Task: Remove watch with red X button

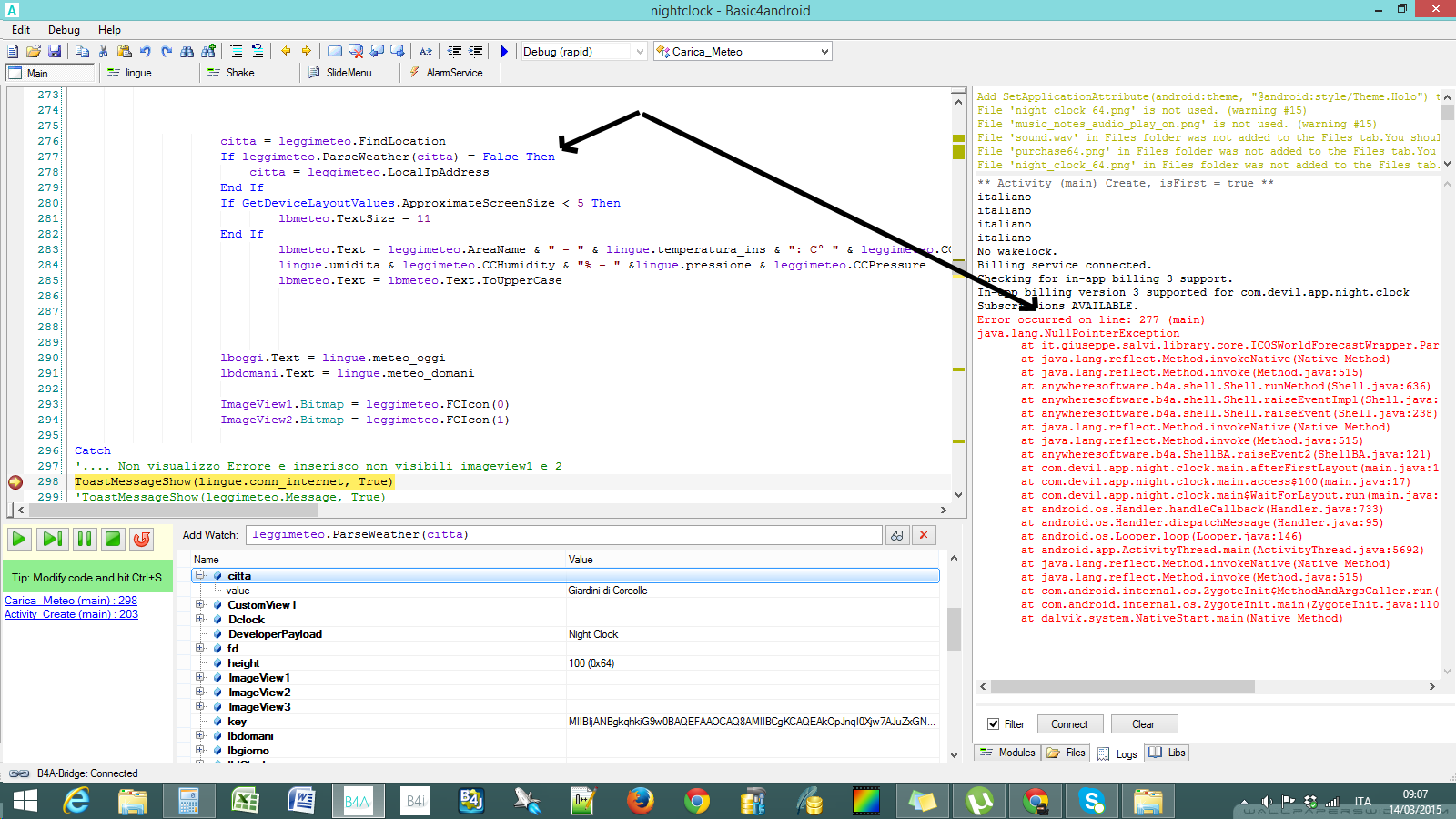Action: click(x=924, y=535)
